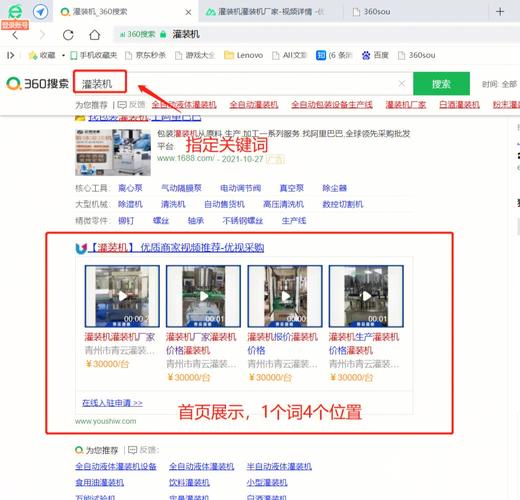Open 半自动液体灌装机 related search
The image size is (520, 500).
tap(279, 466)
